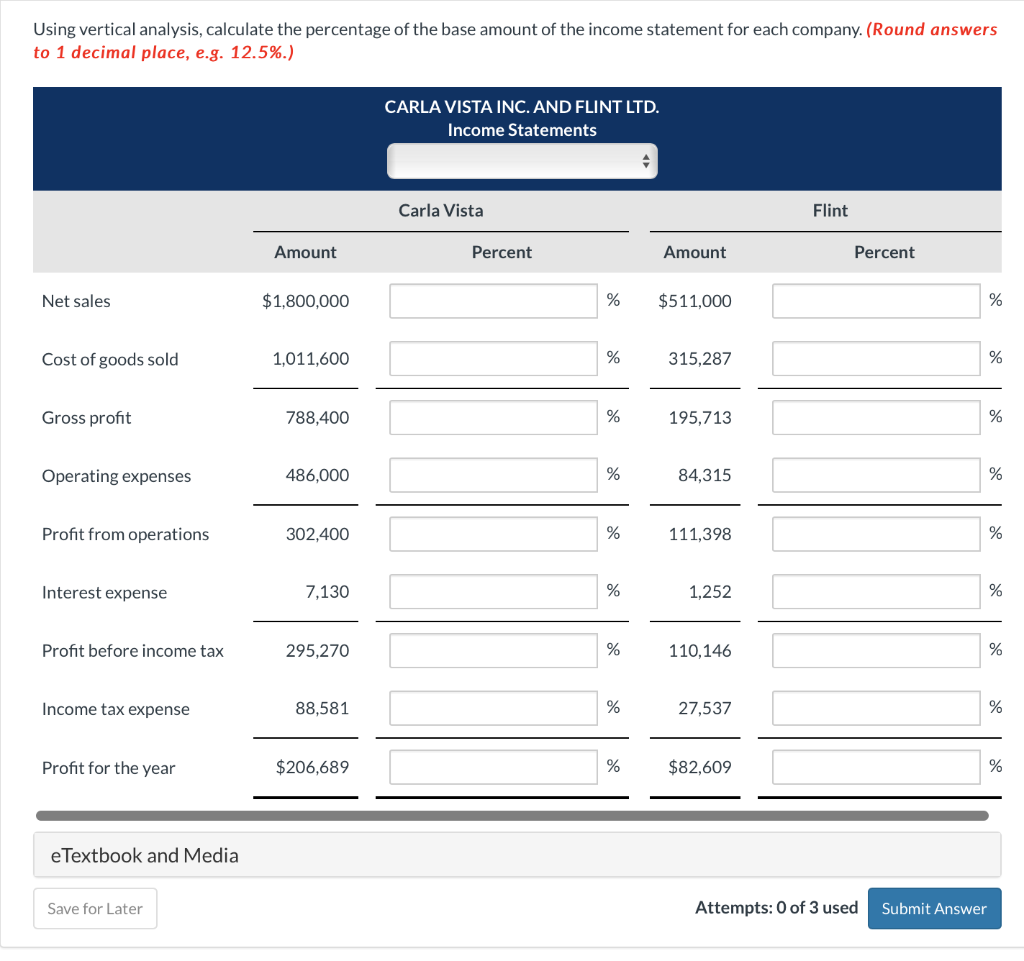Select Flint Cost of goods sold percent box
The height and width of the screenshot is (961, 1024).
pos(875,358)
